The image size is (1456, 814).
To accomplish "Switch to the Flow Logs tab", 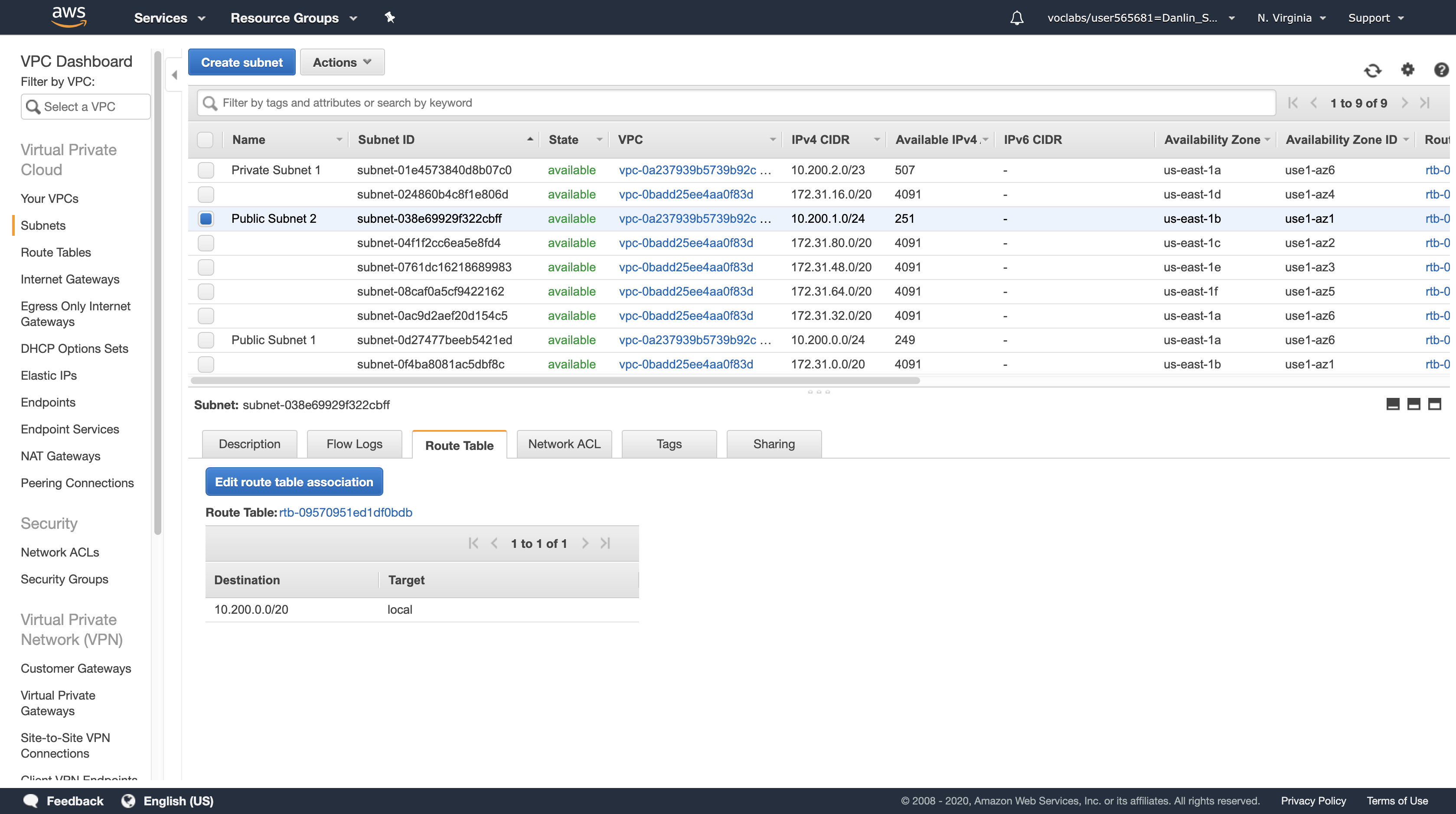I will [x=354, y=444].
